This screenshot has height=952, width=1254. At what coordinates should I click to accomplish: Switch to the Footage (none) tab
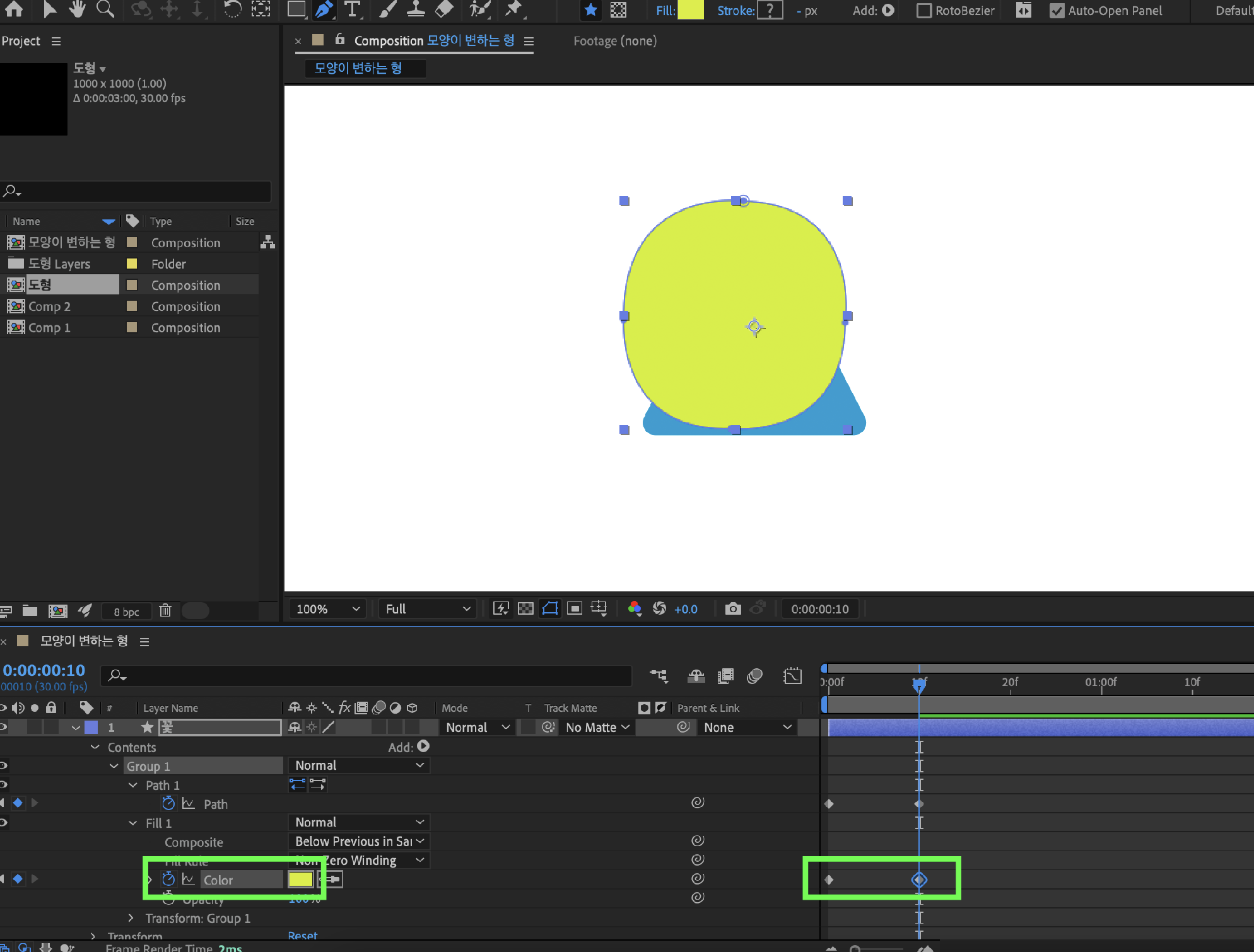tap(615, 41)
